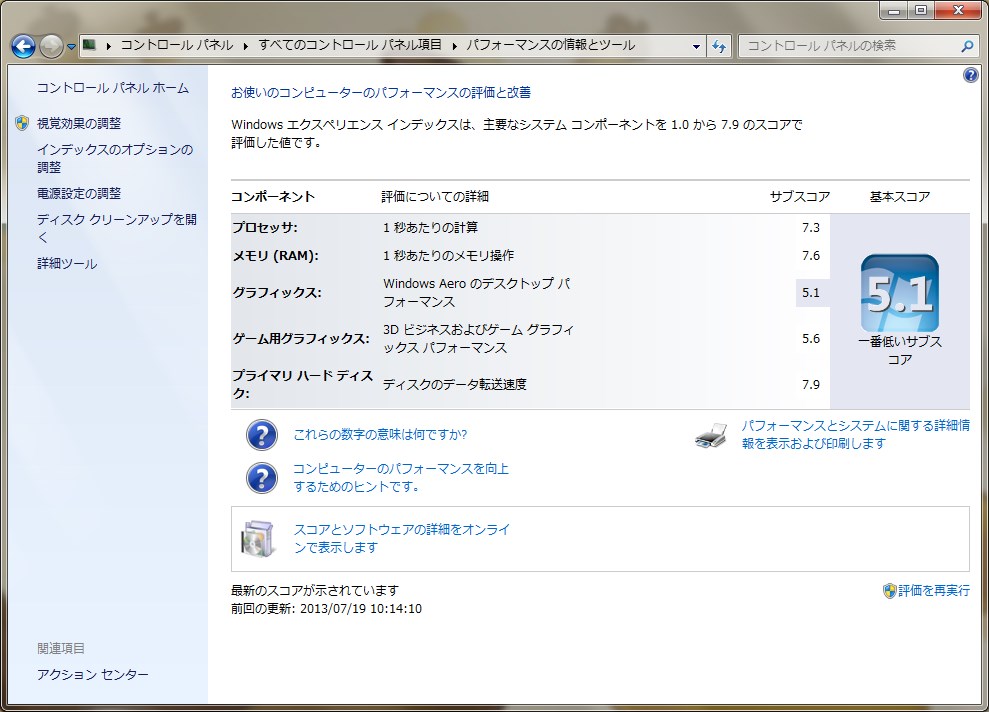Click the magnifier icon in the search box
Screen dimensions: 989x712
click(x=965, y=46)
